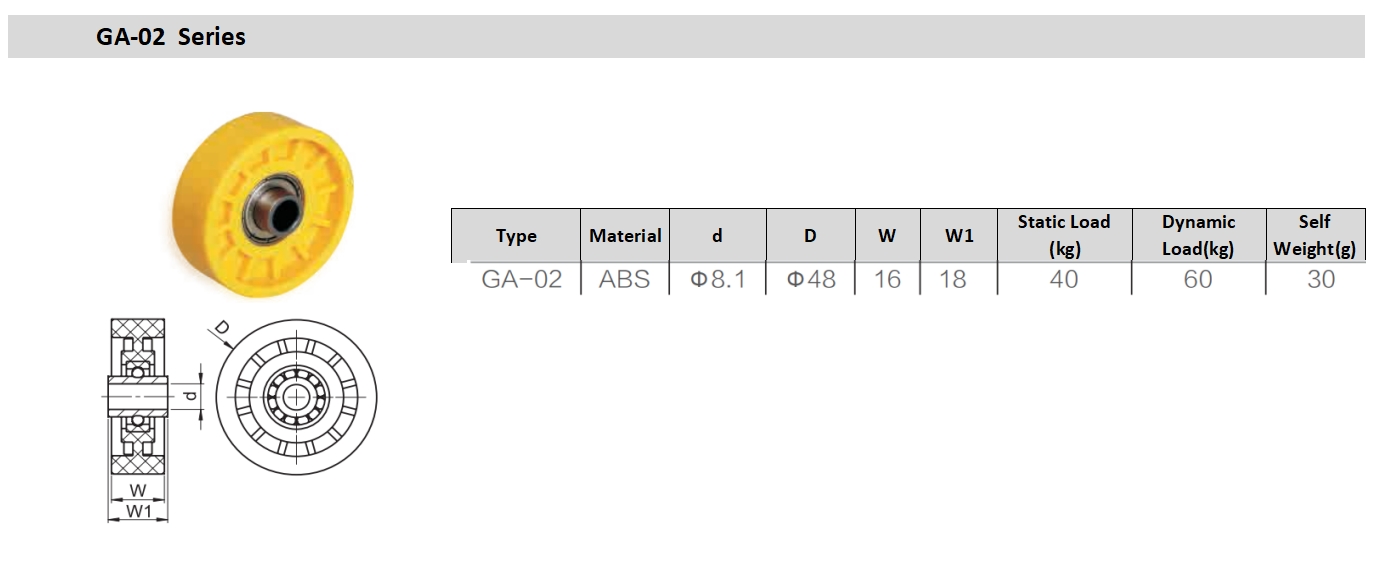The width and height of the screenshot is (1393, 561).
Task: Select the ABS material cell
Action: click(x=624, y=279)
